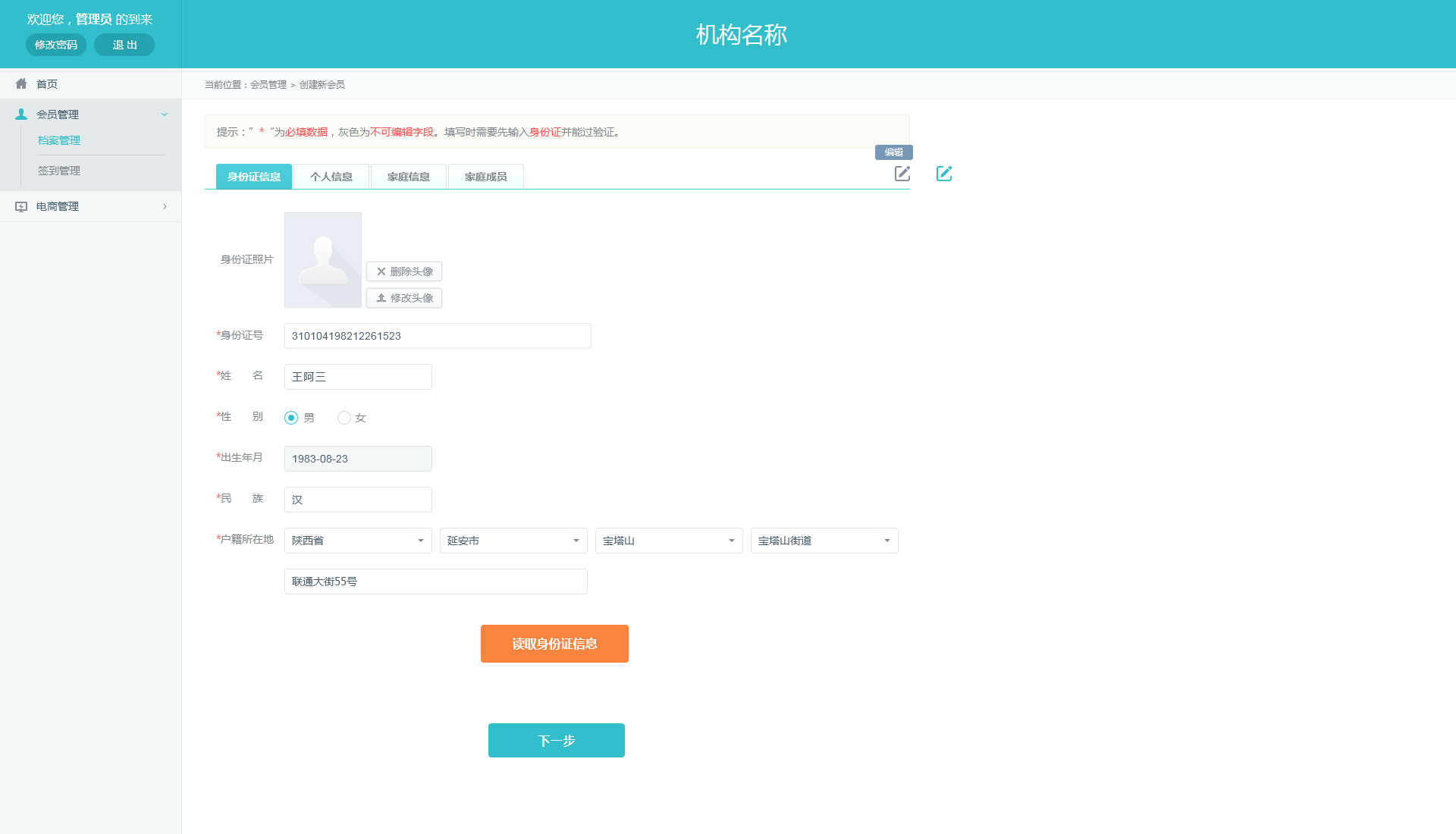Image resolution: width=1456 pixels, height=834 pixels.
Task: Open the 宝塔山街道 street dropdown
Action: pos(824,541)
